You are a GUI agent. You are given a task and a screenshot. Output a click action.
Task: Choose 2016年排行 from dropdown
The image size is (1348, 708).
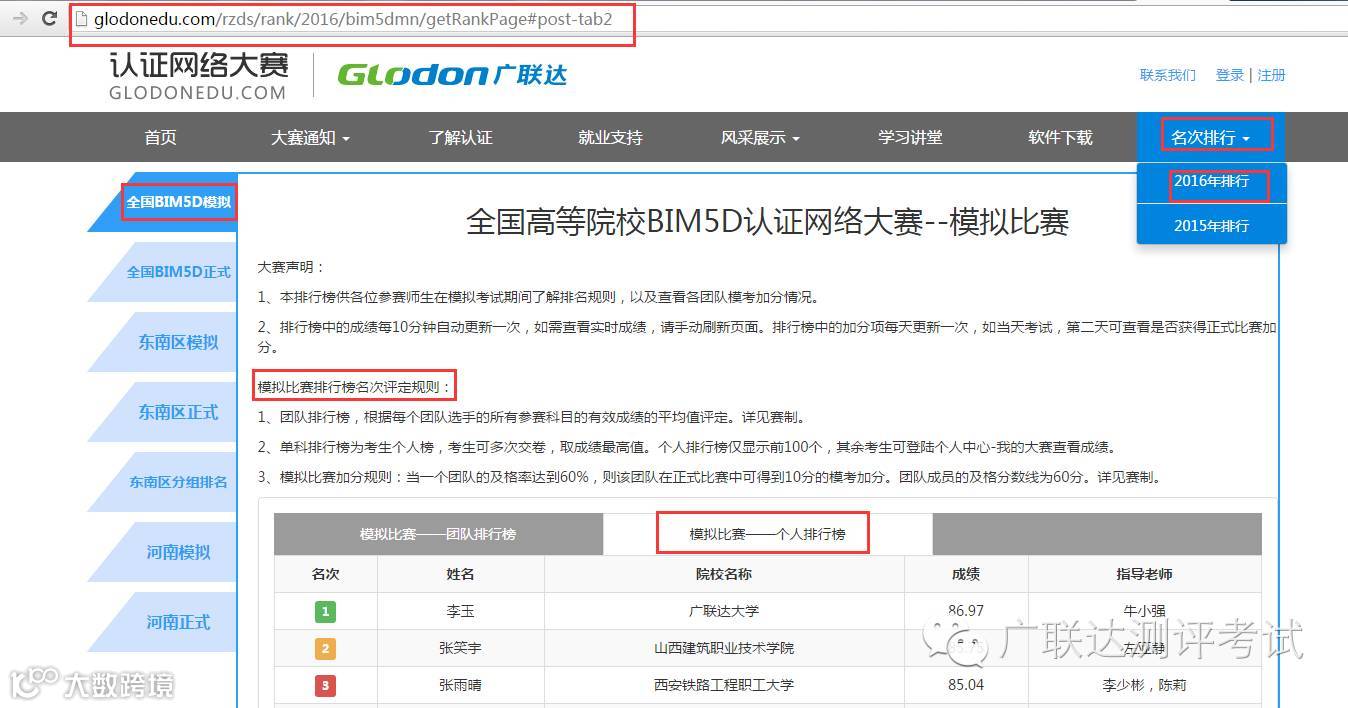tap(1212, 182)
